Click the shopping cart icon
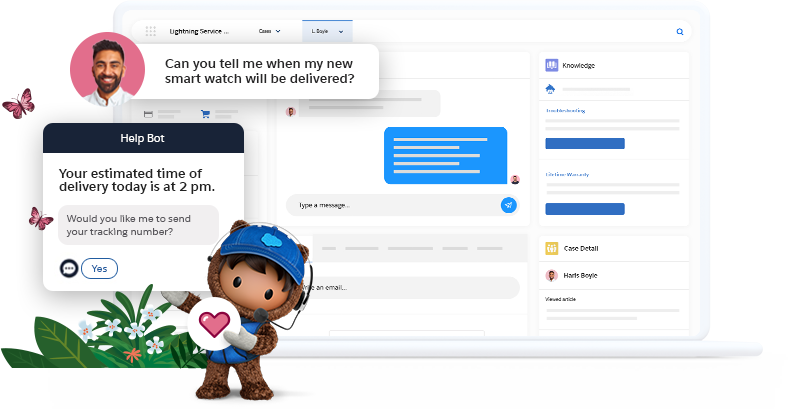 (x=205, y=114)
